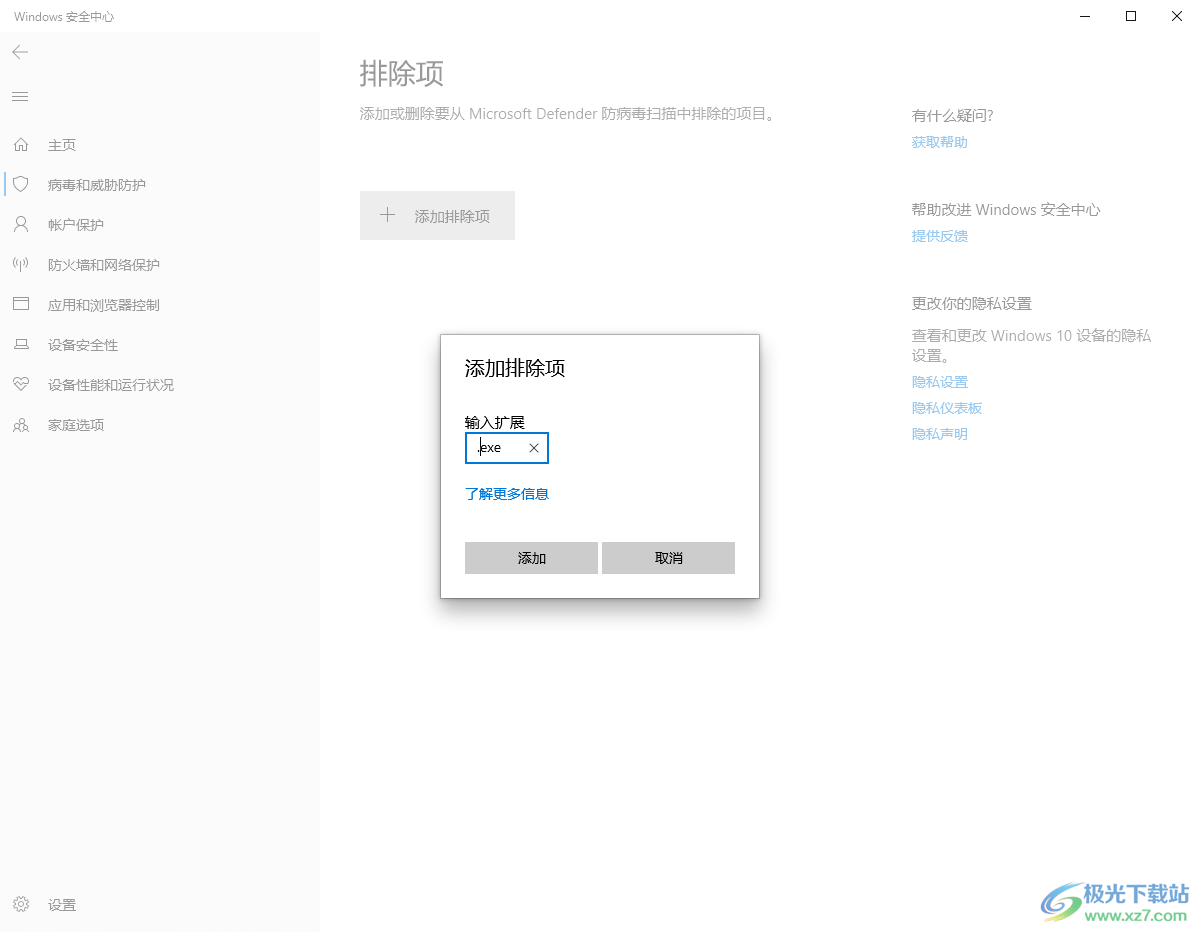Click the antenna icon for 防火墙和网络保护
The height and width of the screenshot is (932, 1200).
(x=20, y=265)
